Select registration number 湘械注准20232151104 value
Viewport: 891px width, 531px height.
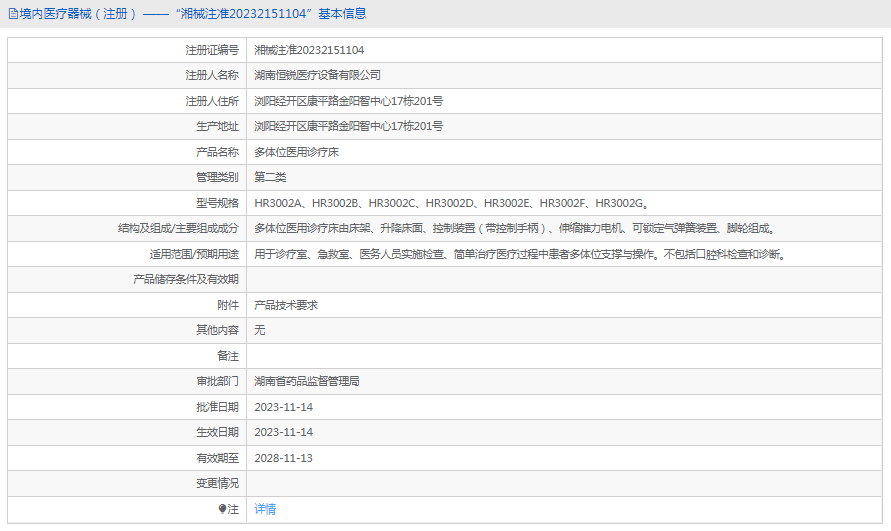[309, 50]
